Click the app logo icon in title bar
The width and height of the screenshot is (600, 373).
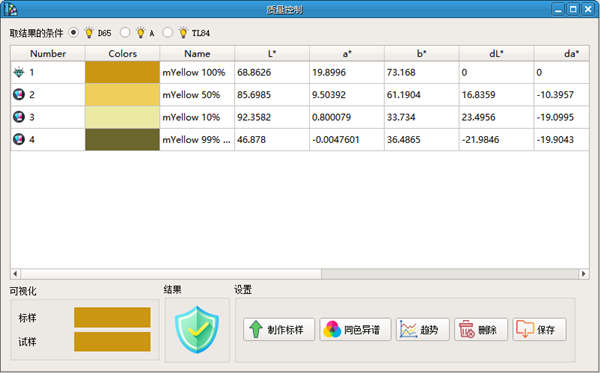click(10, 9)
